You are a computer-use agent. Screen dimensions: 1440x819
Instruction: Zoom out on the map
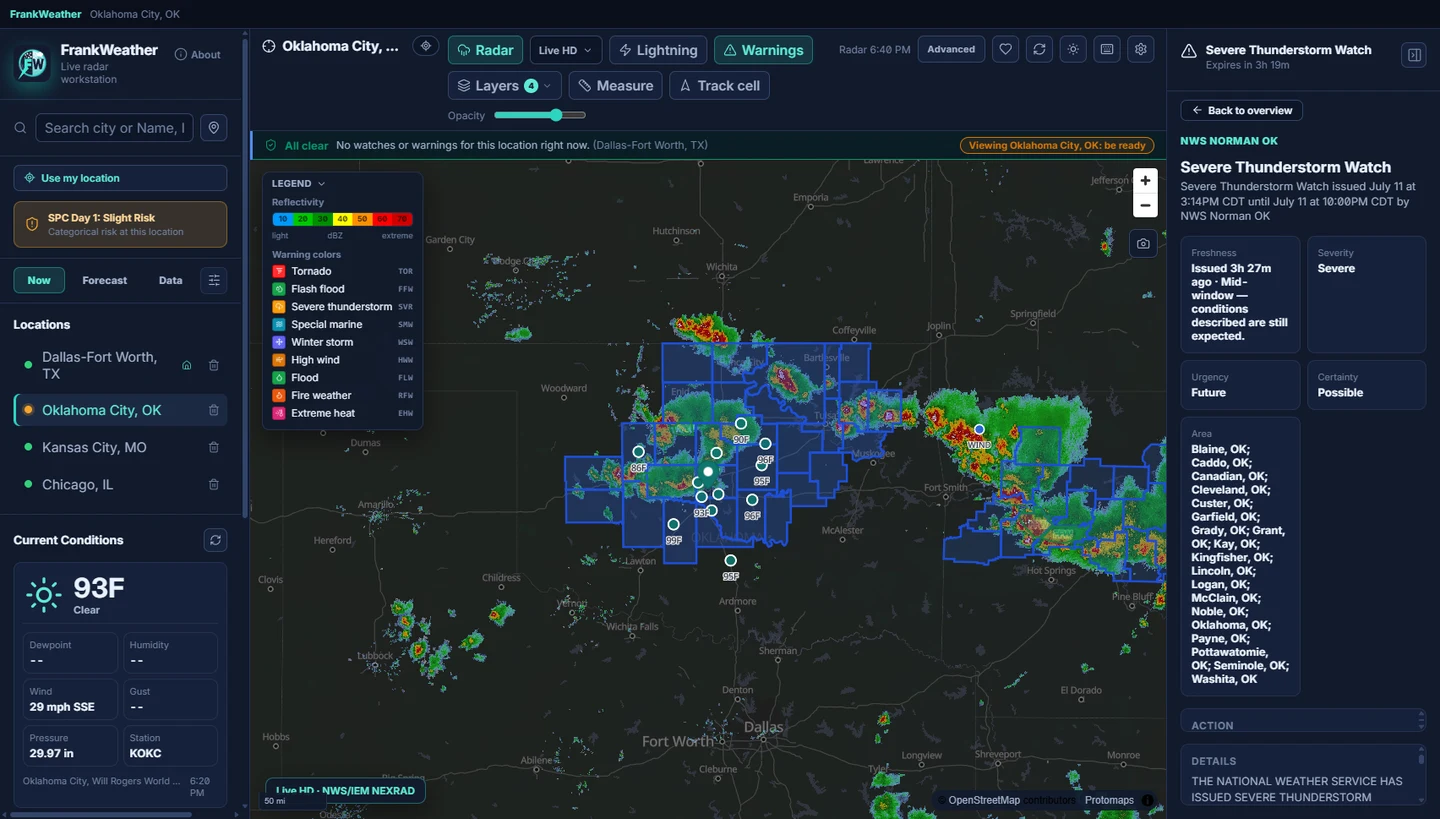[1145, 206]
